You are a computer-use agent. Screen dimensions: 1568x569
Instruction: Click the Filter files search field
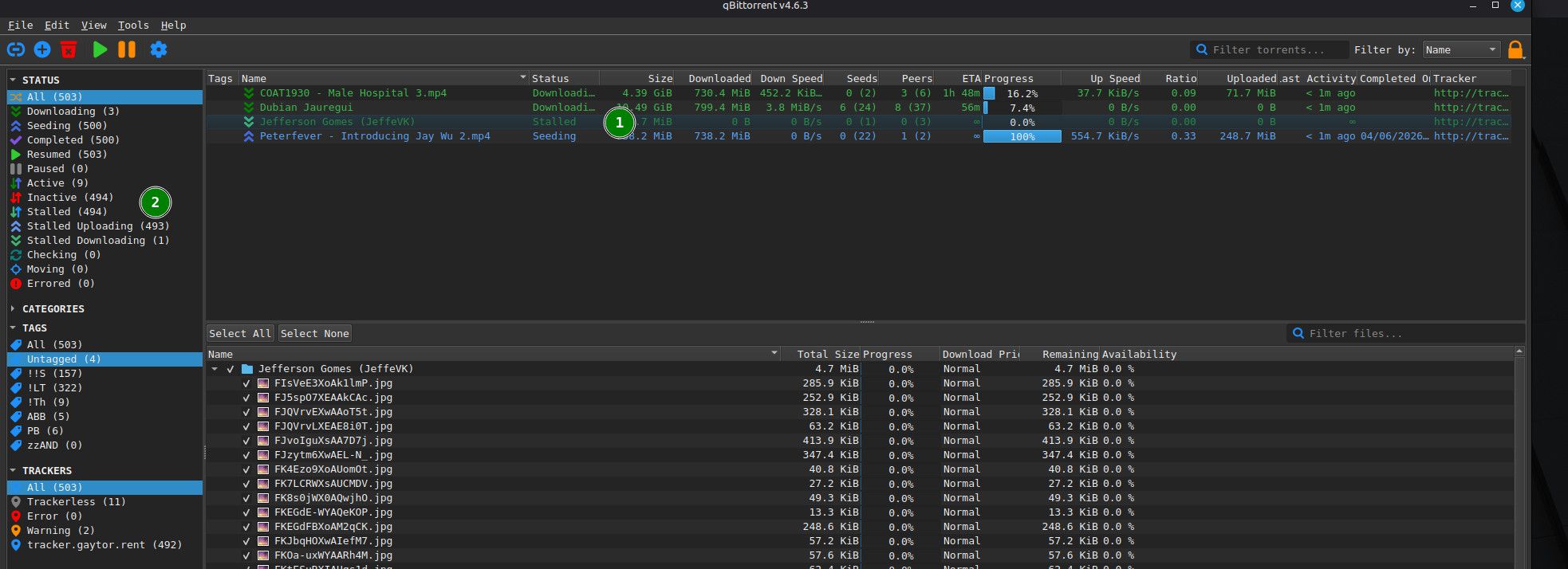tap(1405, 334)
